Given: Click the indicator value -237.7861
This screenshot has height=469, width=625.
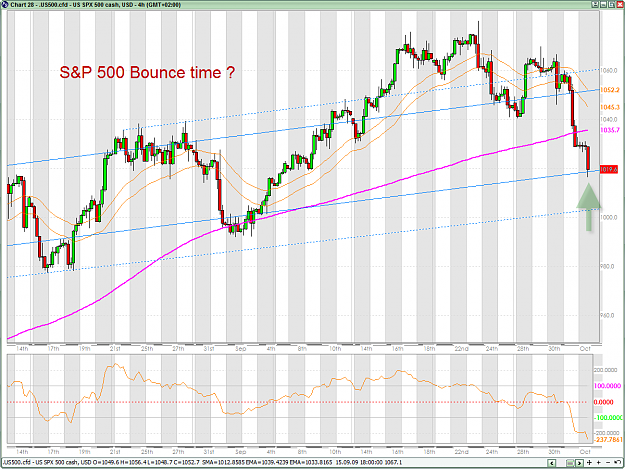Looking at the screenshot, I should (x=609, y=440).
